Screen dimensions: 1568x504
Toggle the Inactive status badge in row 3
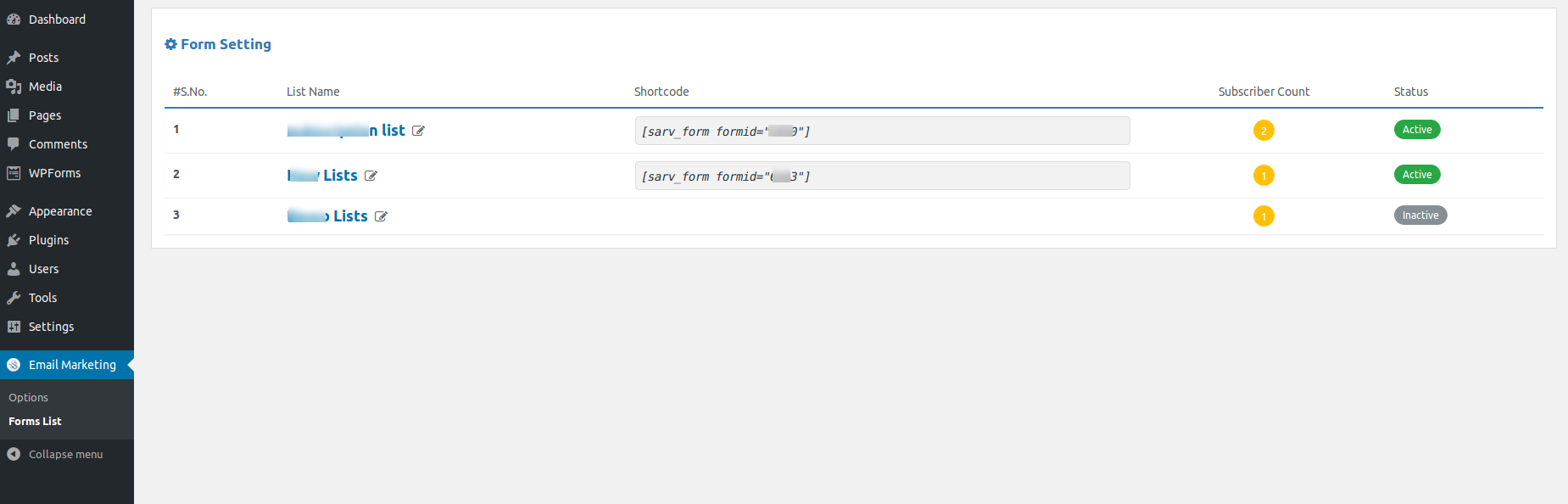[1420, 216]
